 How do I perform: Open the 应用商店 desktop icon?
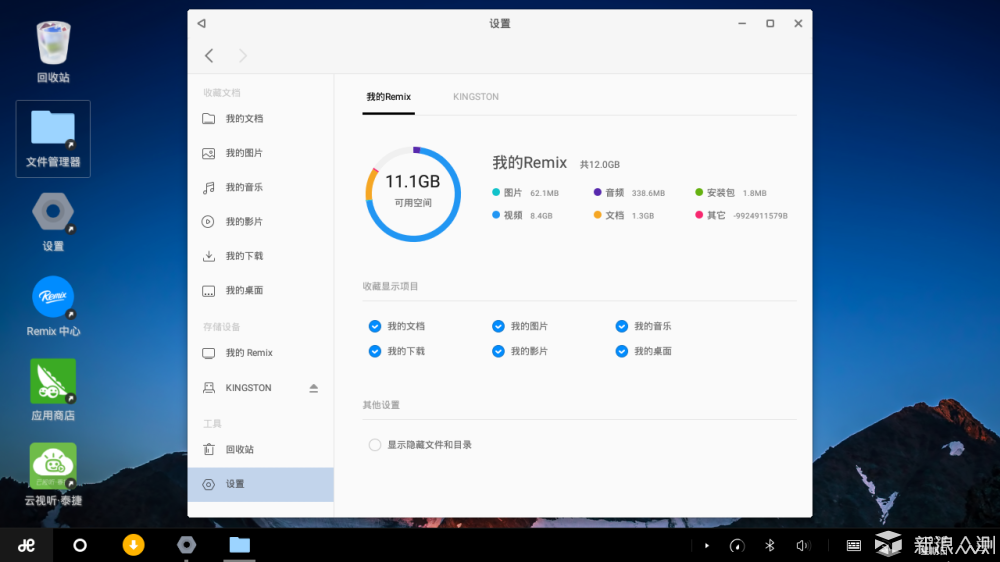point(53,382)
